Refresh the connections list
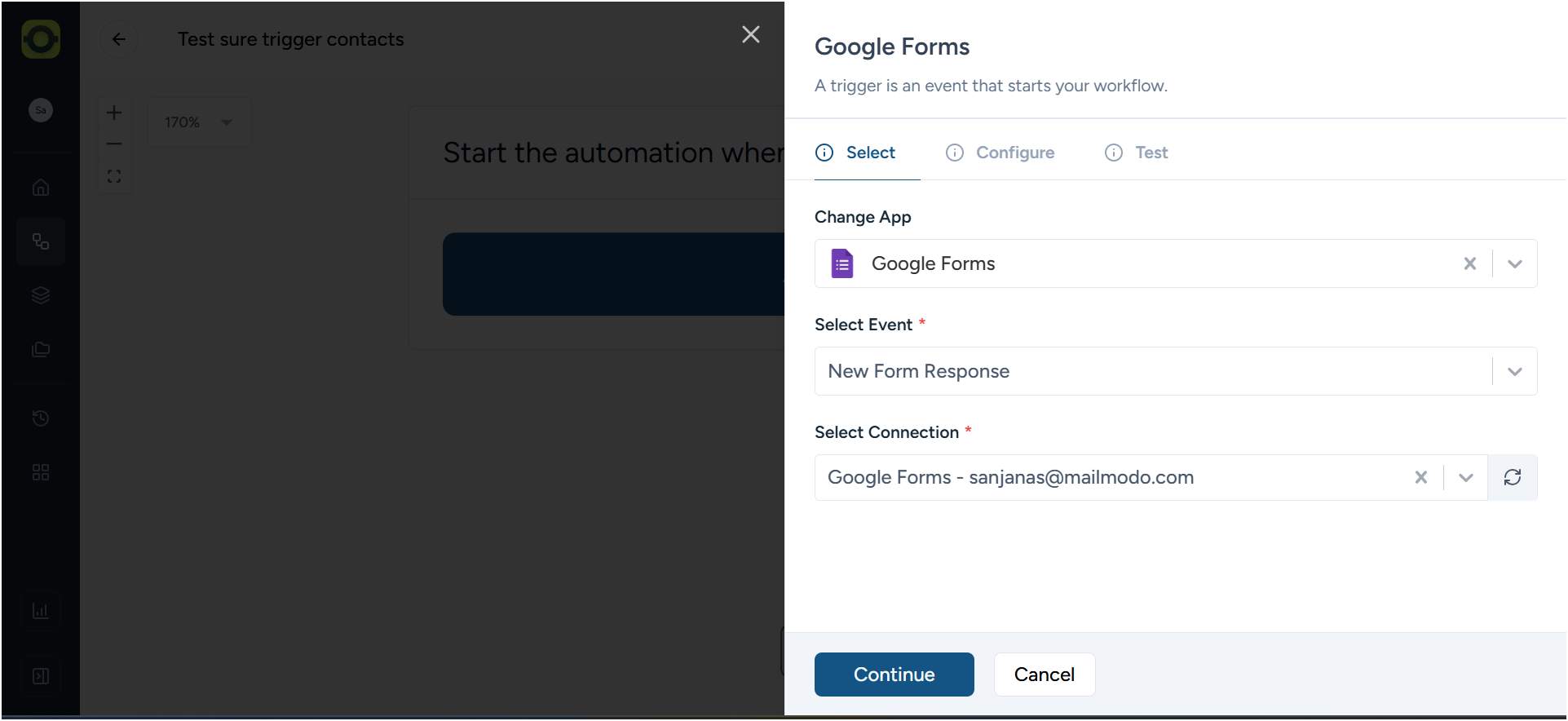 pos(1513,477)
